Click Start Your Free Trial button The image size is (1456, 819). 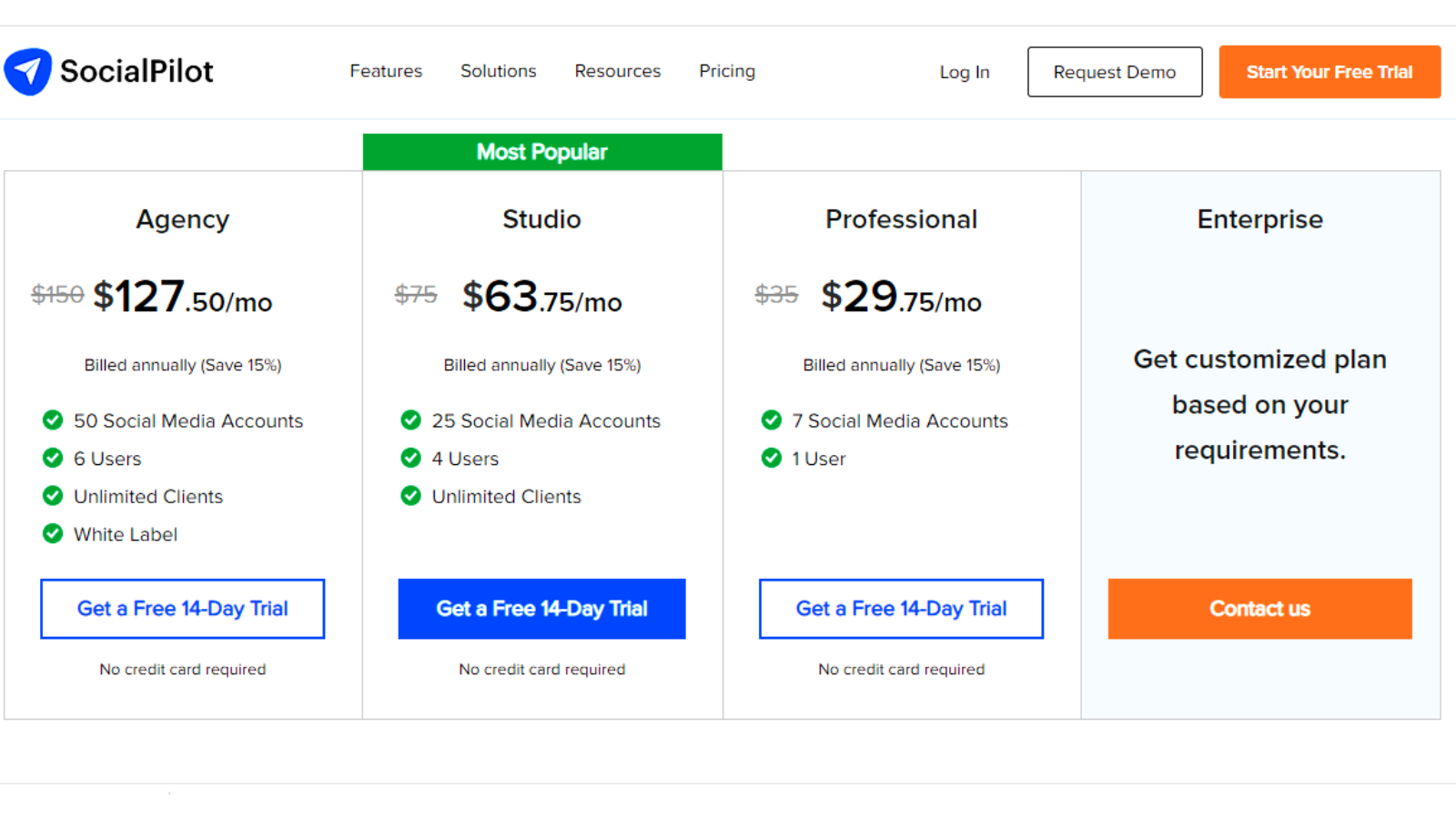1330,72
